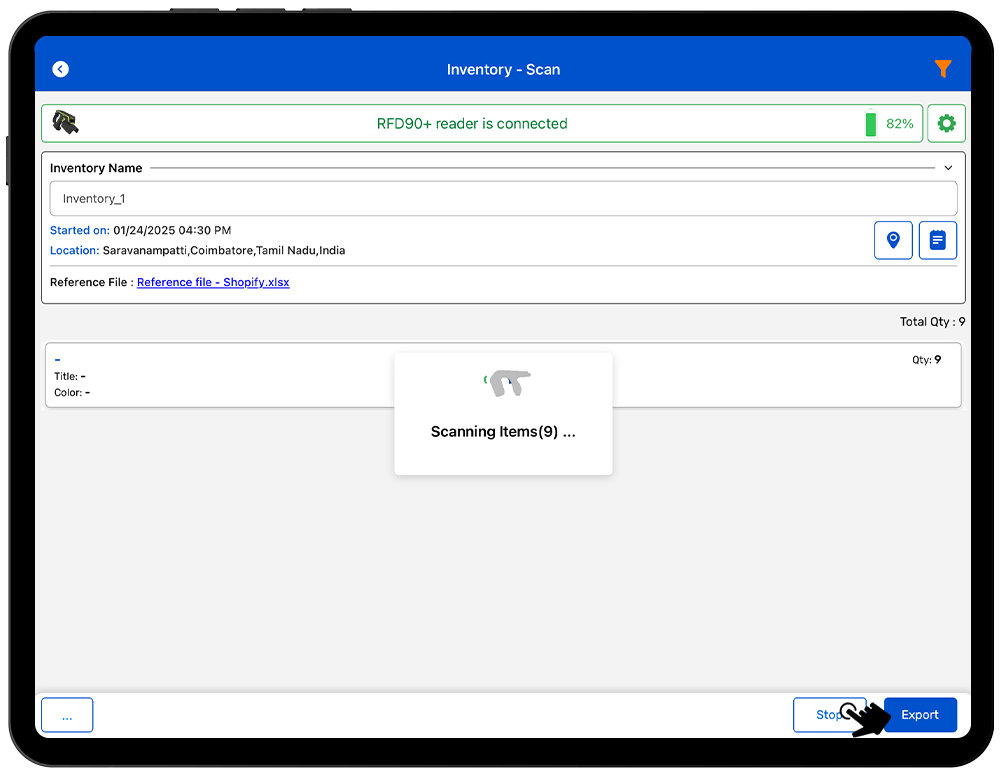The width and height of the screenshot is (1000, 774).
Task: Click the green battery level icon
Action: coord(870,124)
